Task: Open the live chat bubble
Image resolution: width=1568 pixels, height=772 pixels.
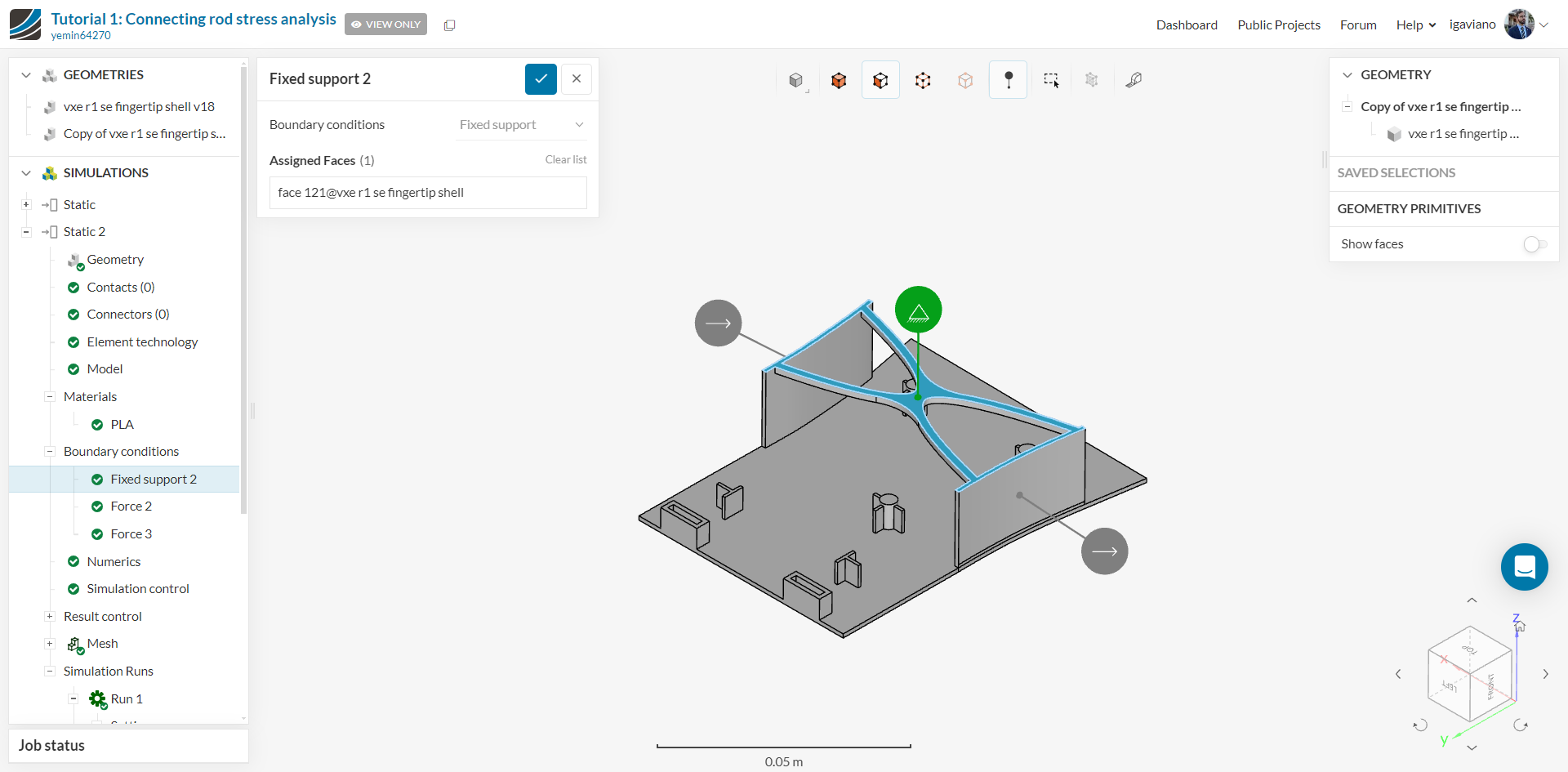Action: point(1524,567)
